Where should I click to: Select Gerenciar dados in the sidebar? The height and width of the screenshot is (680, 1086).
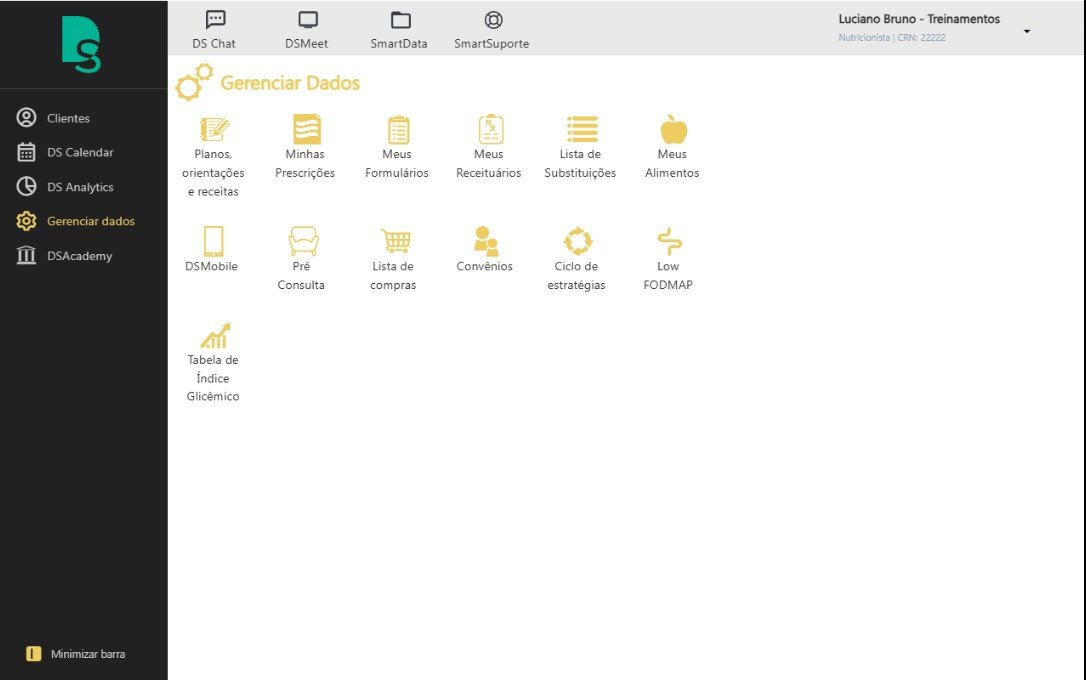tap(75, 221)
